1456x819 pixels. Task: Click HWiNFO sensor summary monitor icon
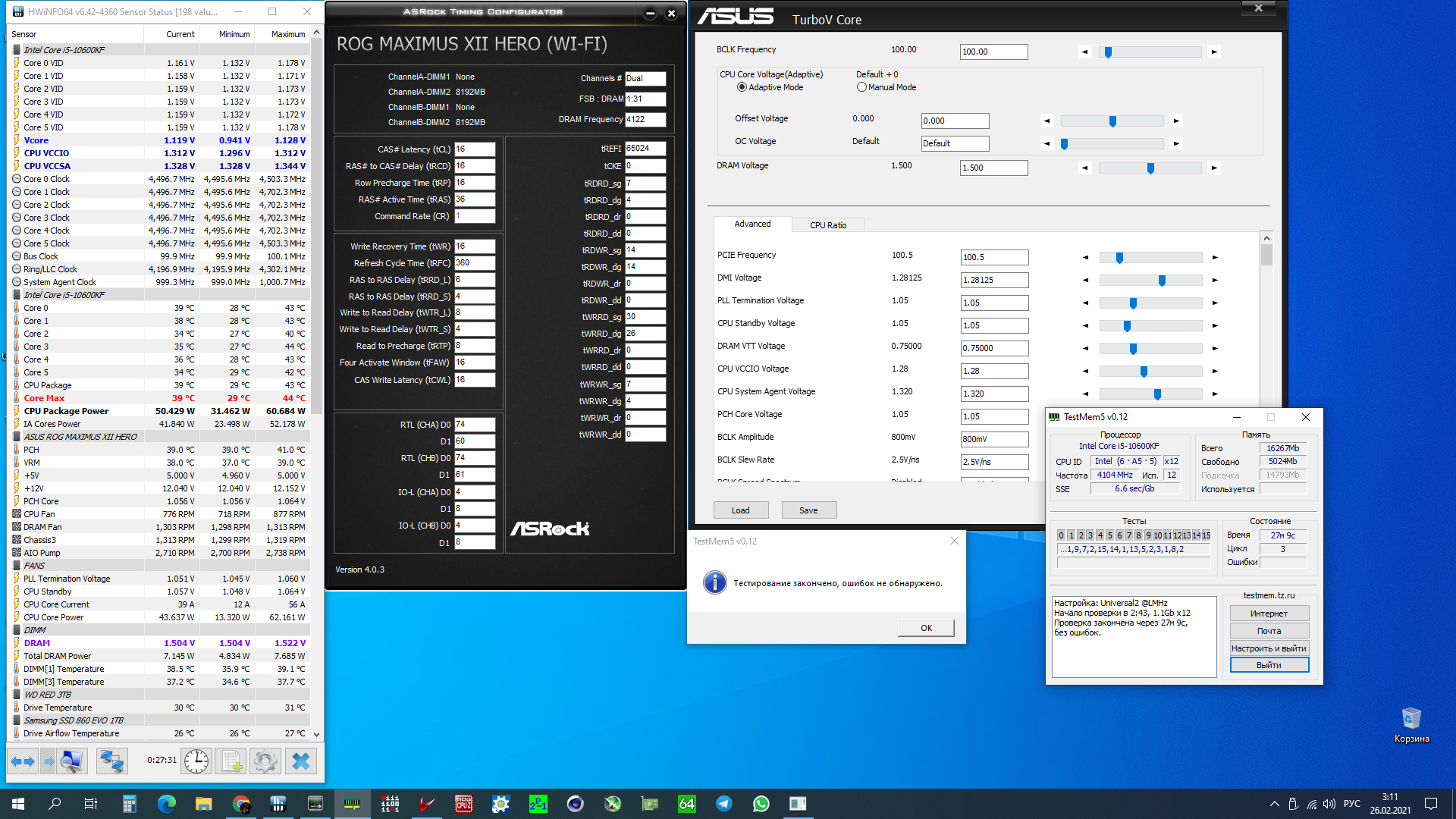pos(72,761)
